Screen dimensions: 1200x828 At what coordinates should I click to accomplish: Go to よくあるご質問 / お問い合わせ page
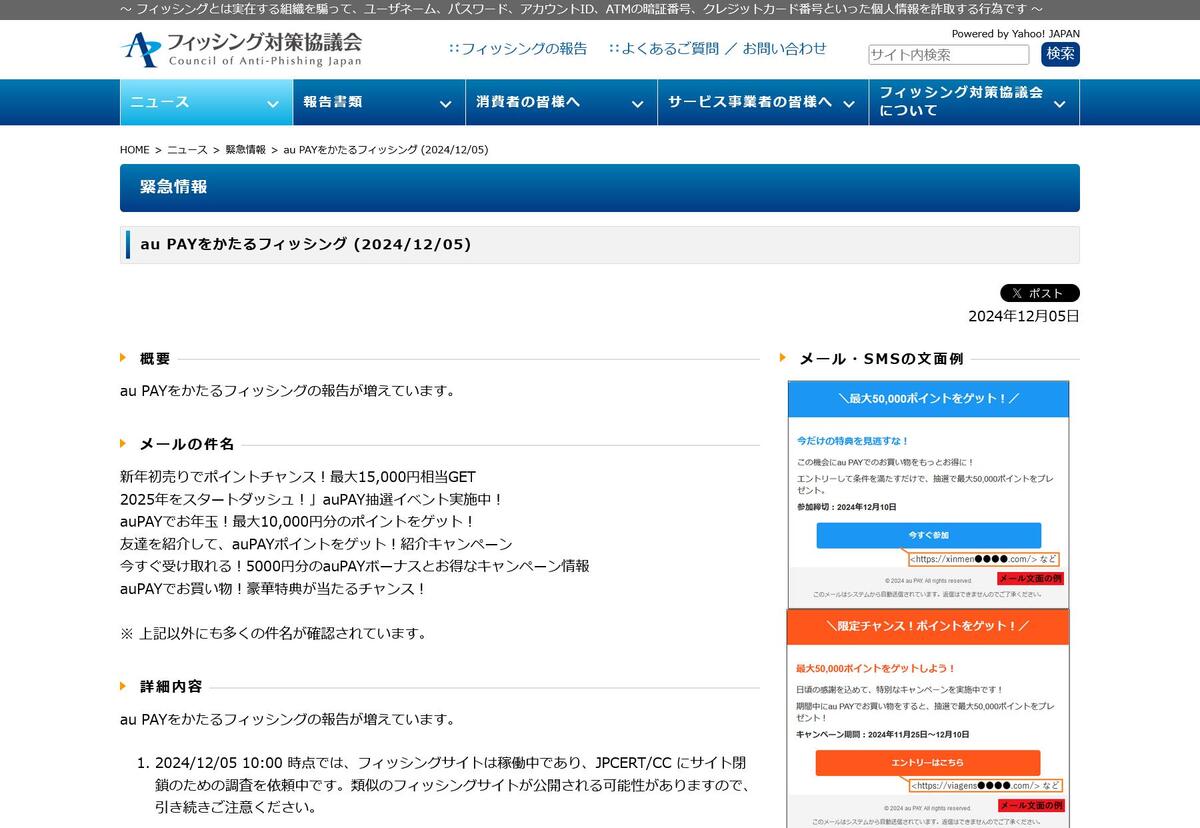click(717, 48)
